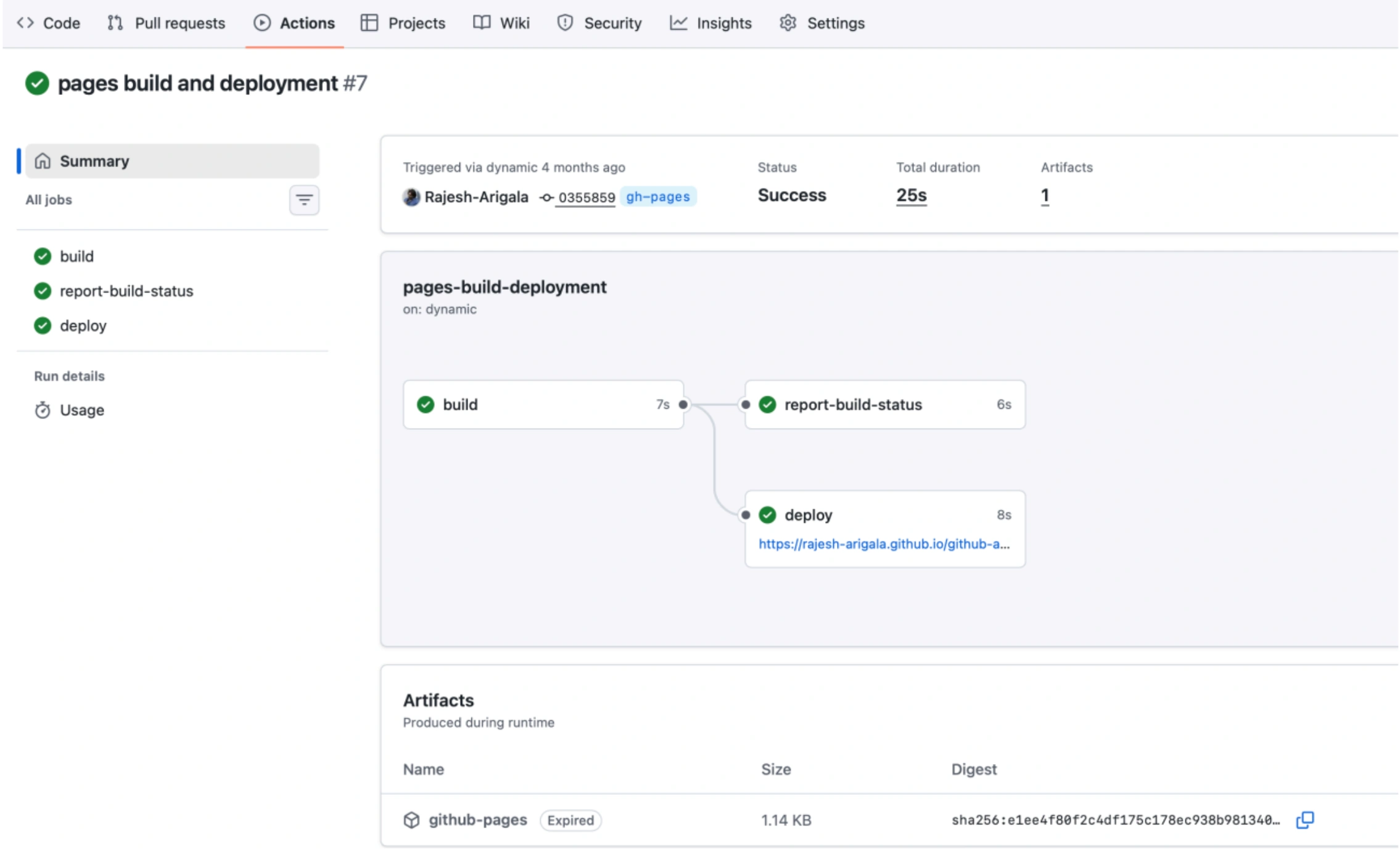Click the Name column header
This screenshot has height=851, width=1400.
coord(423,770)
